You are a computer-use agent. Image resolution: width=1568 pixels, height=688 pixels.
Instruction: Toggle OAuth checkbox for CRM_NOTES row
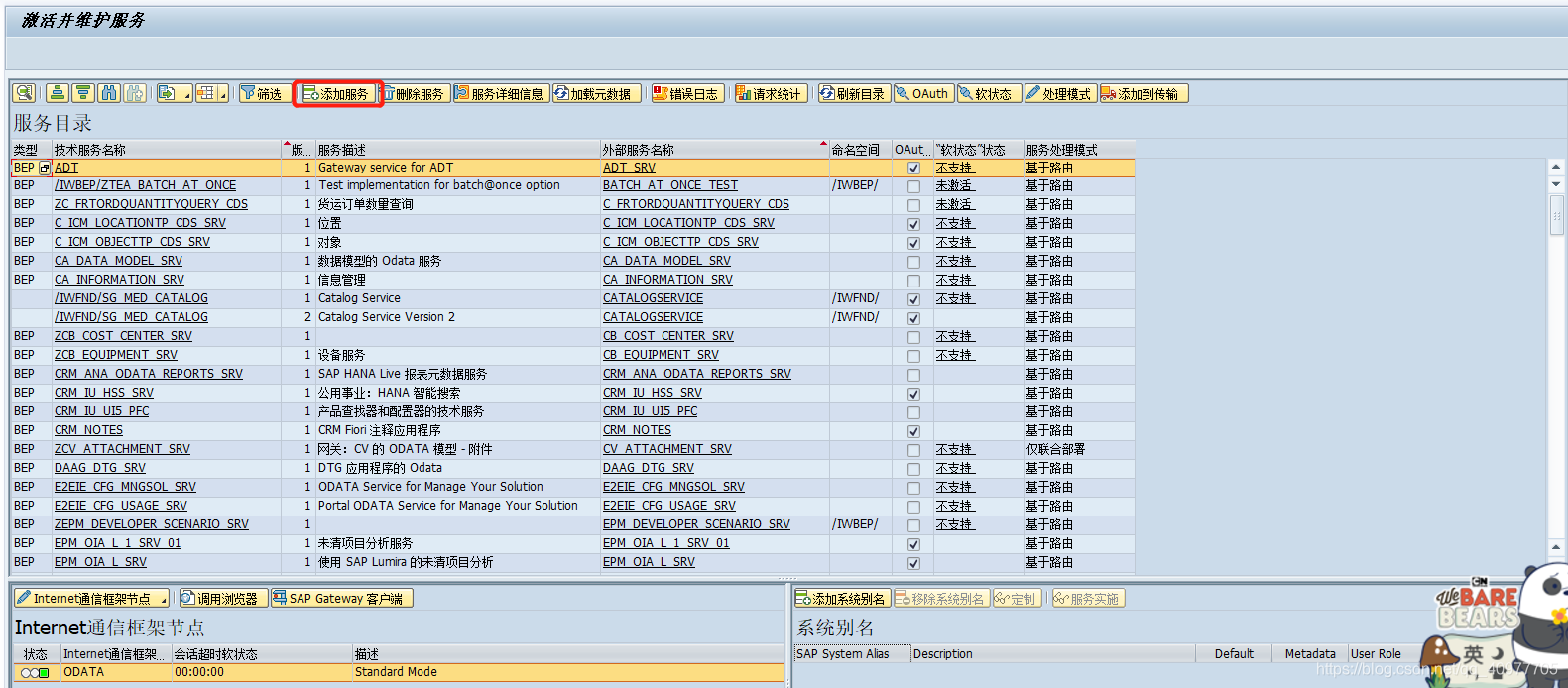913,431
